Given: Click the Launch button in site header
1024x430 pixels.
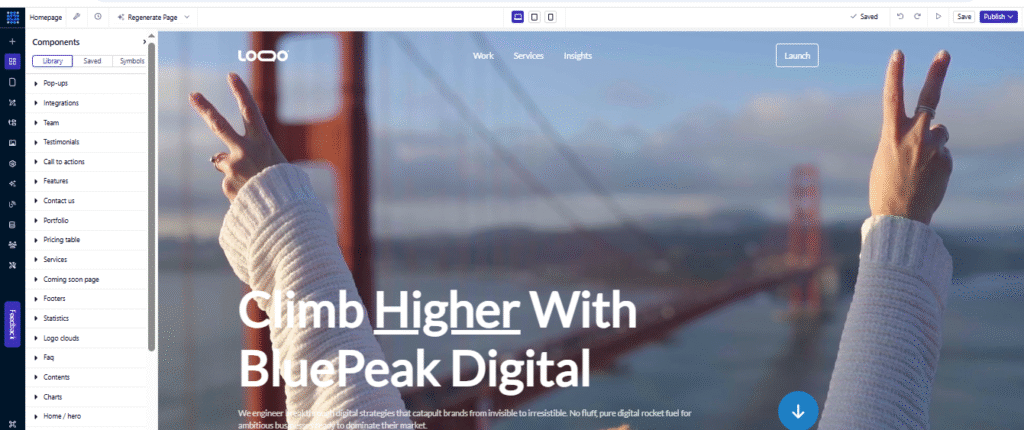Looking at the screenshot, I should tap(797, 56).
